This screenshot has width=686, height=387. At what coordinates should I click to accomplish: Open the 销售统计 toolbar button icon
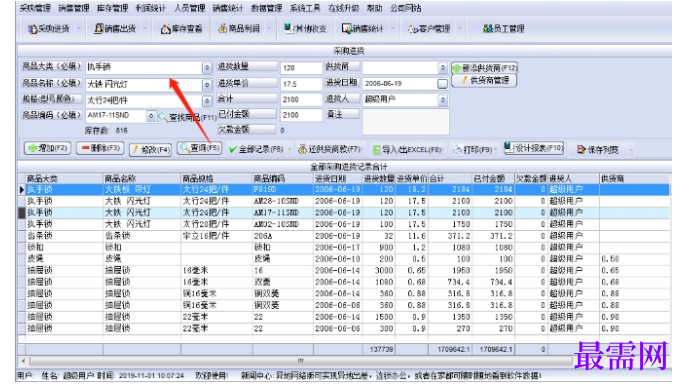pyautogui.click(x=346, y=29)
